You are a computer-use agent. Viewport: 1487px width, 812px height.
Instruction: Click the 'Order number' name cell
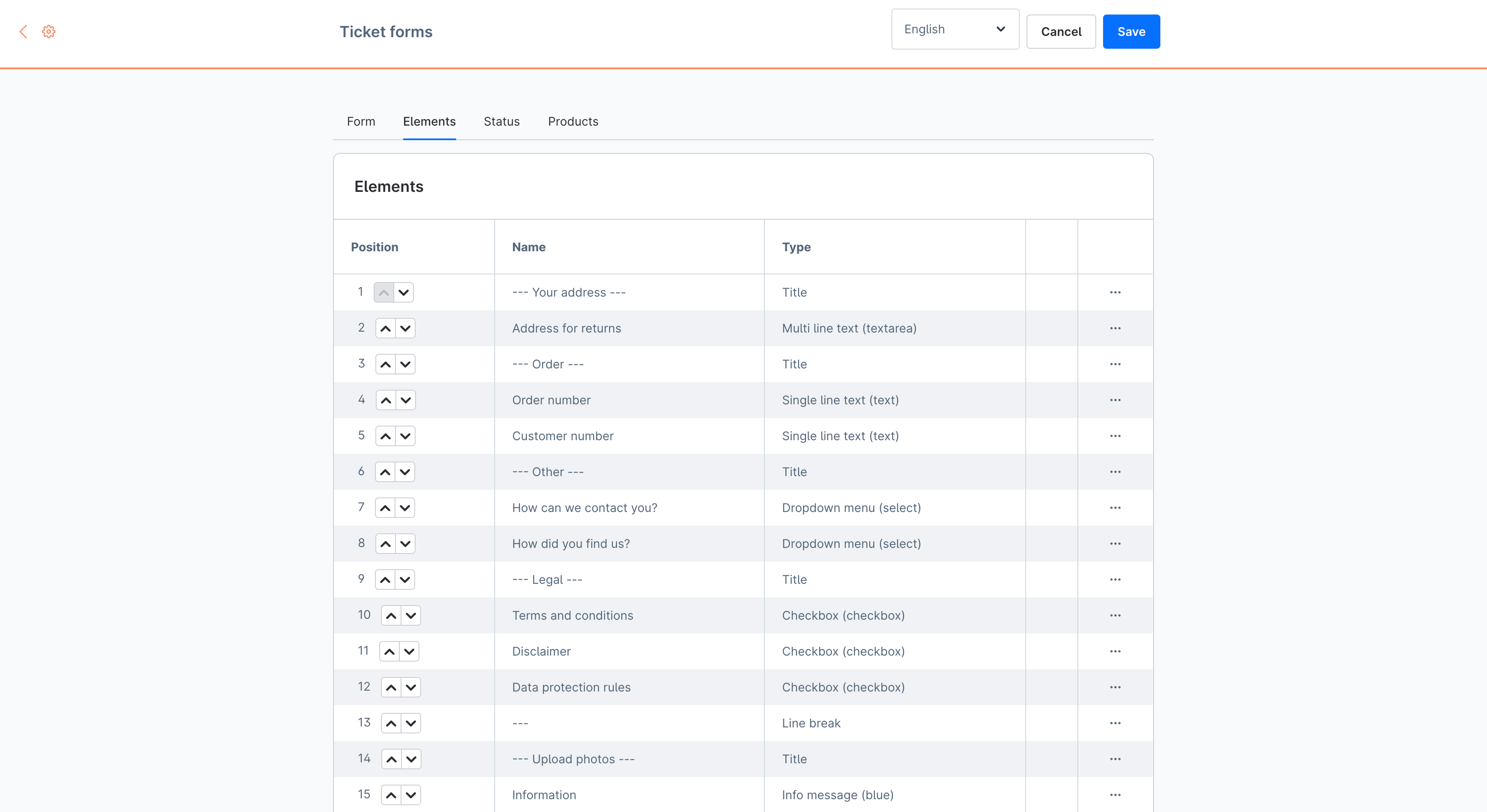point(630,400)
